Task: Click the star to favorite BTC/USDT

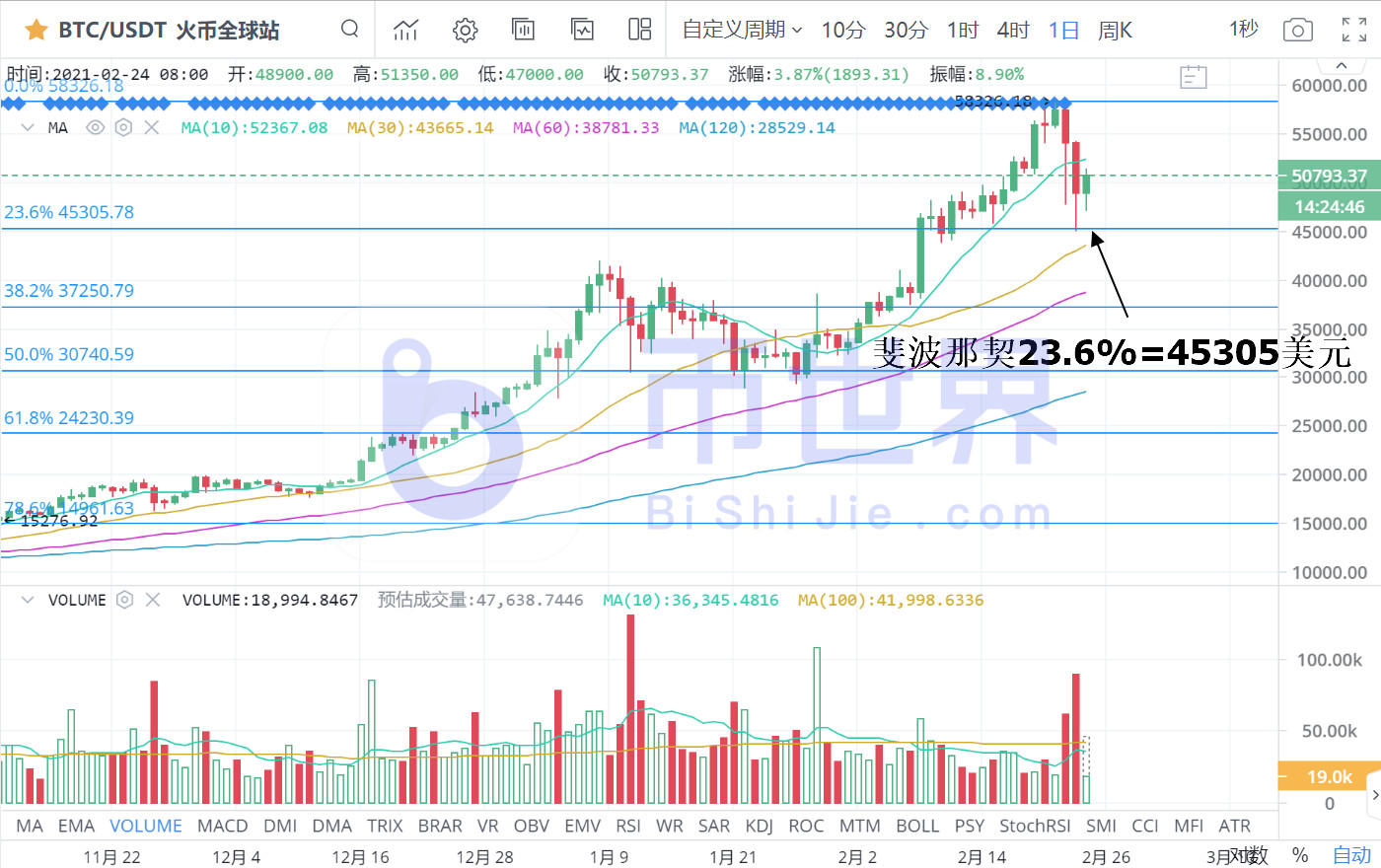Action: 36,30
